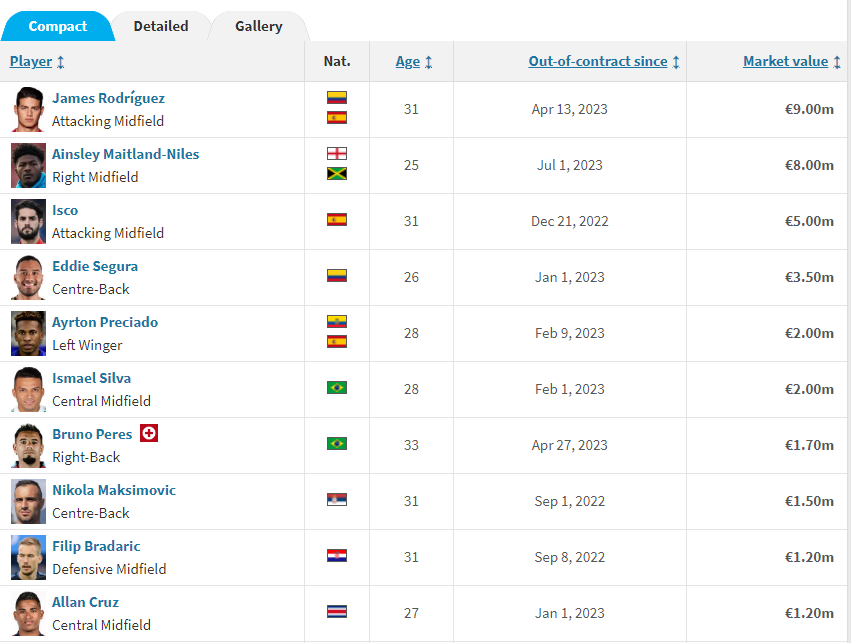This screenshot has height=643, width=851.
Task: Click Nikola Maksimovic's portrait photo
Action: click(x=29, y=502)
